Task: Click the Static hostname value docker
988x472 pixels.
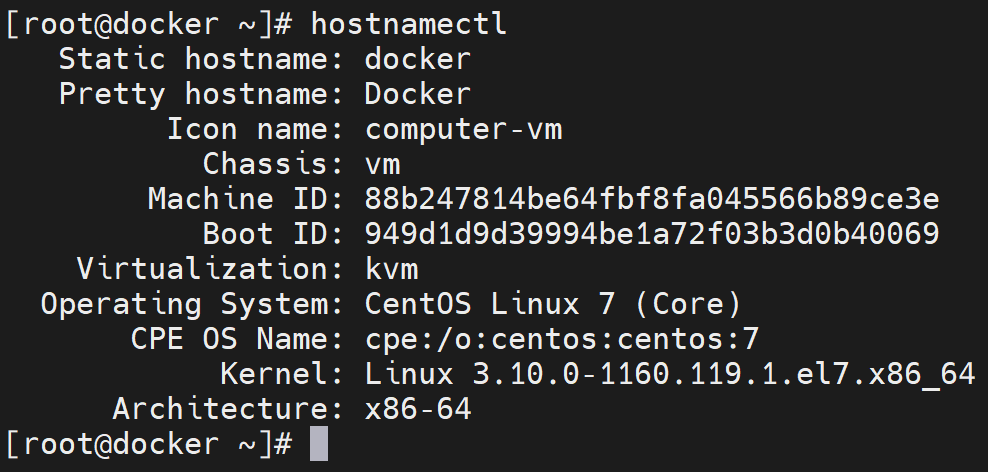Action: pos(417,59)
